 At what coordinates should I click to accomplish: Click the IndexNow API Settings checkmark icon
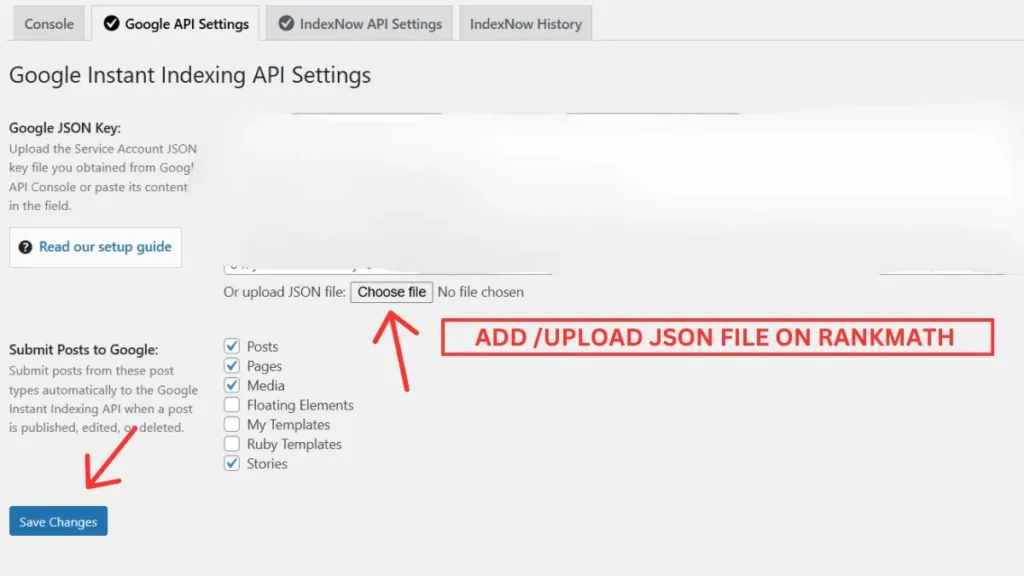pos(286,24)
